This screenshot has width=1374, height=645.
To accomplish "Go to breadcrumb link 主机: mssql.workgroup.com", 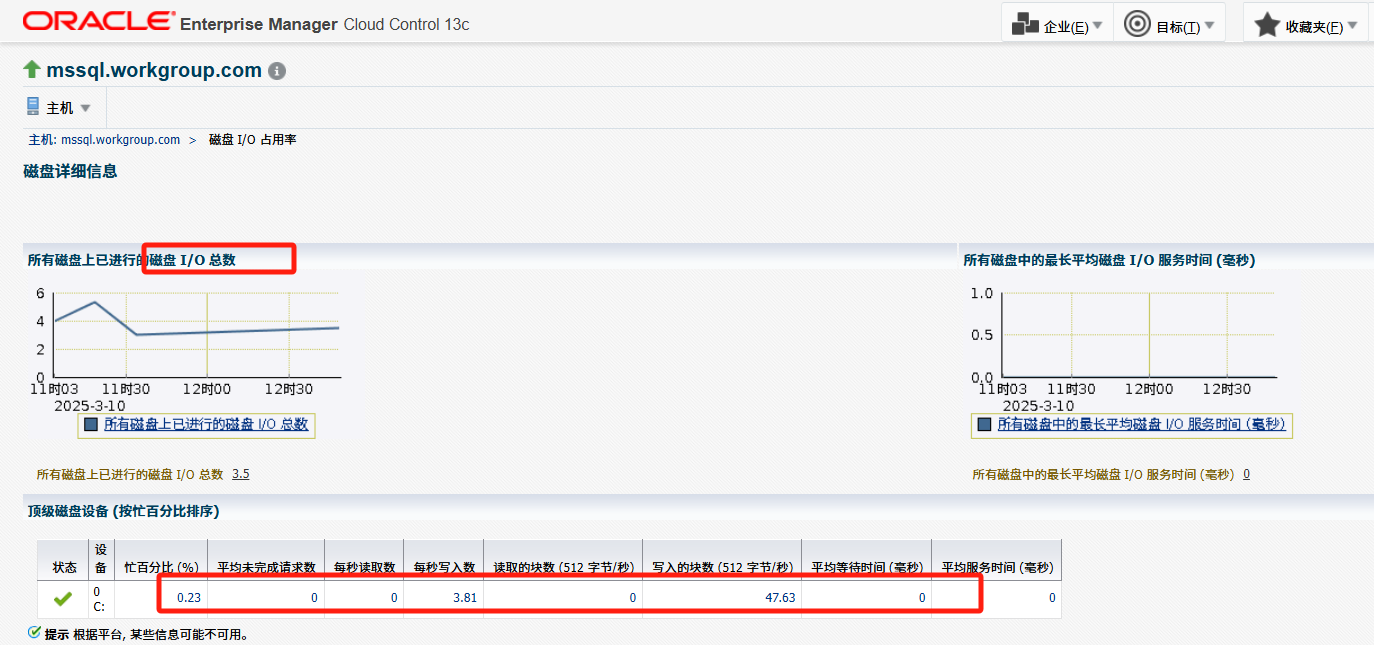I will [104, 140].
